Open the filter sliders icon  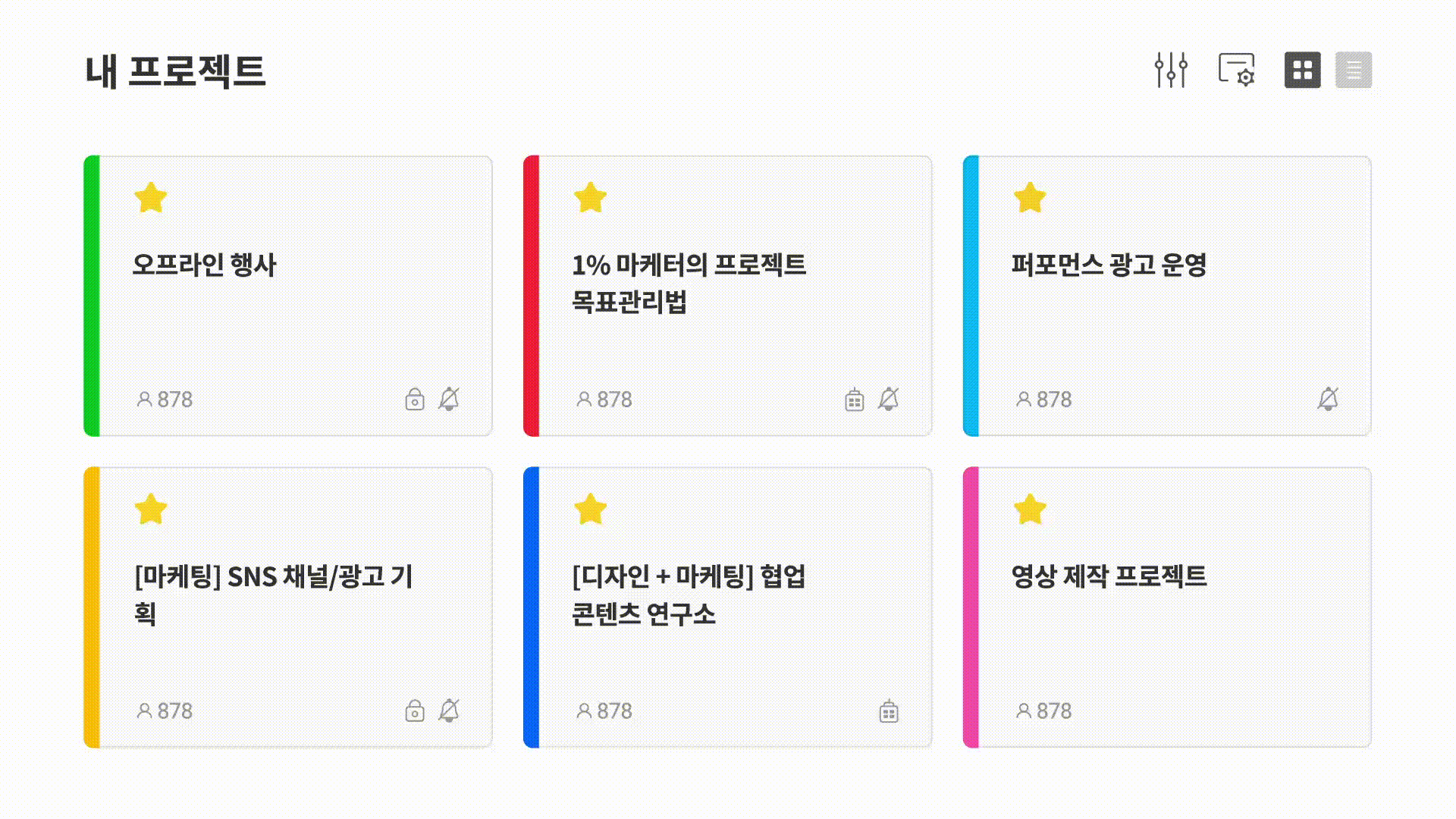(x=1171, y=70)
